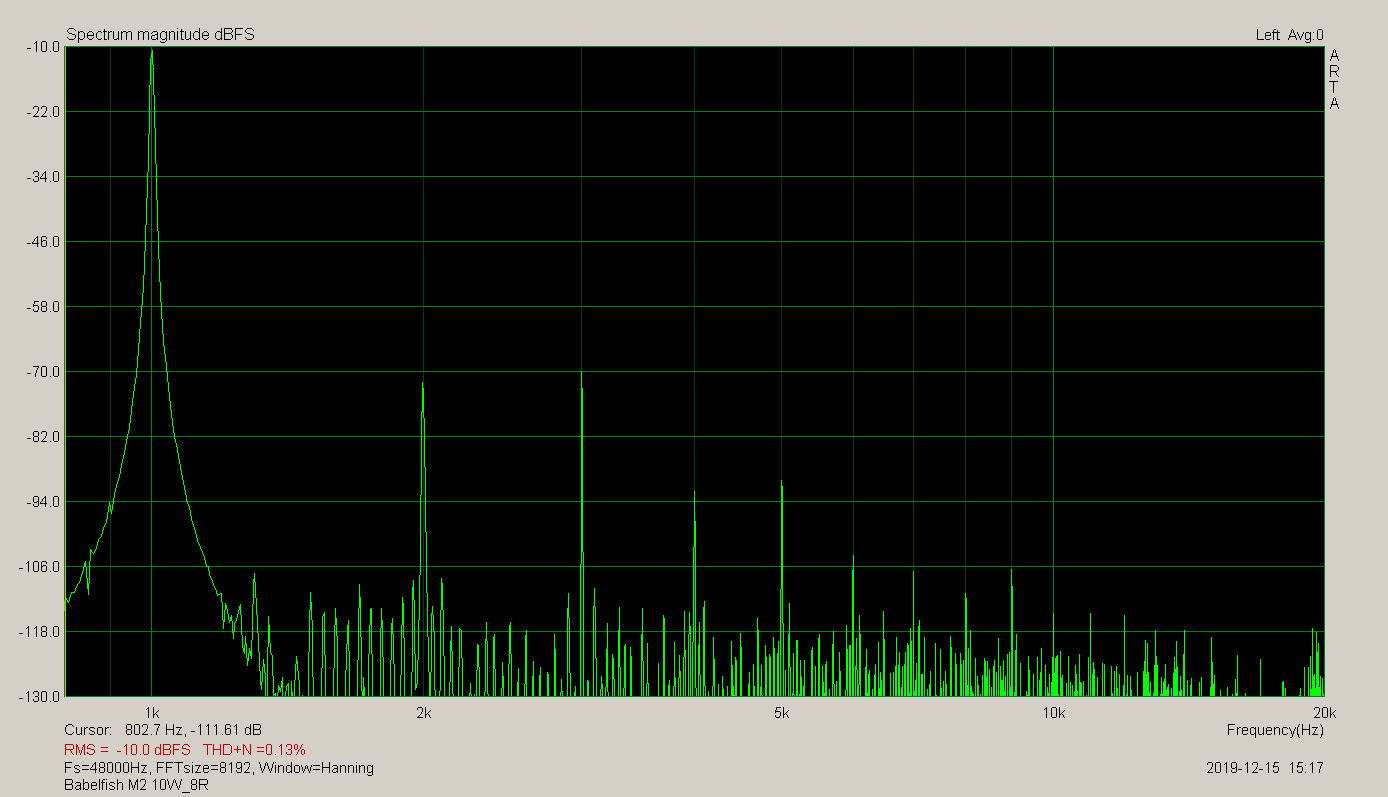
Task: Click the 20k frequency axis label
Action: coord(1324,712)
